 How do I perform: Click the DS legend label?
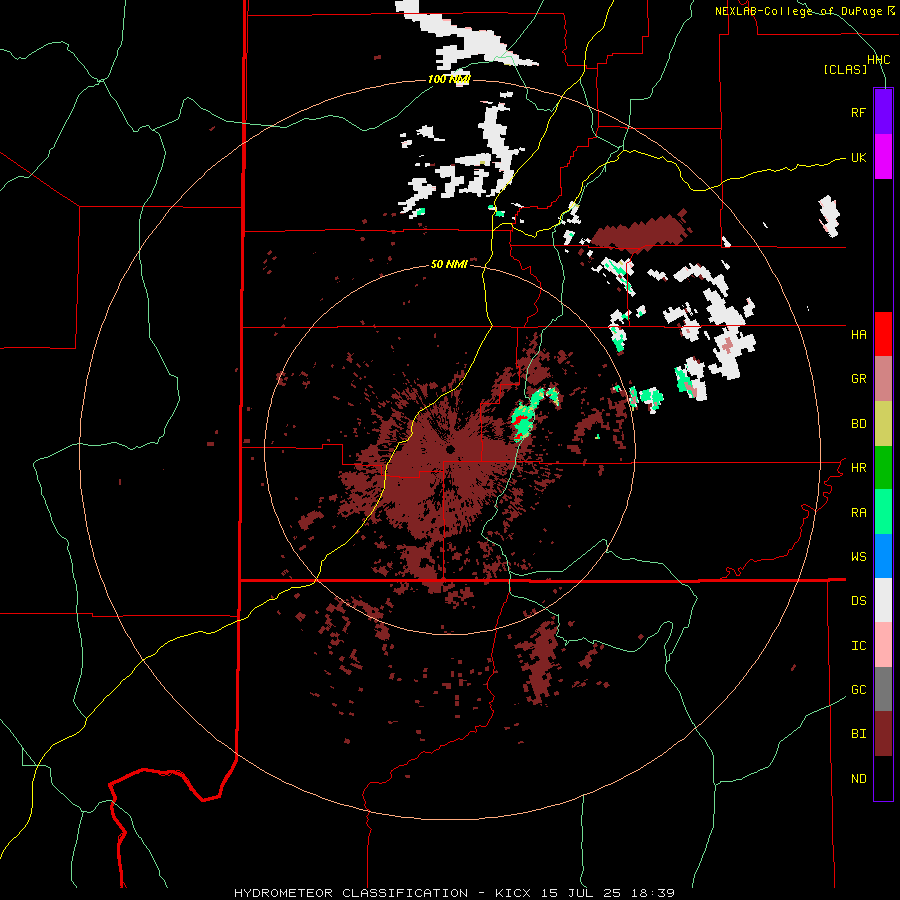858,601
